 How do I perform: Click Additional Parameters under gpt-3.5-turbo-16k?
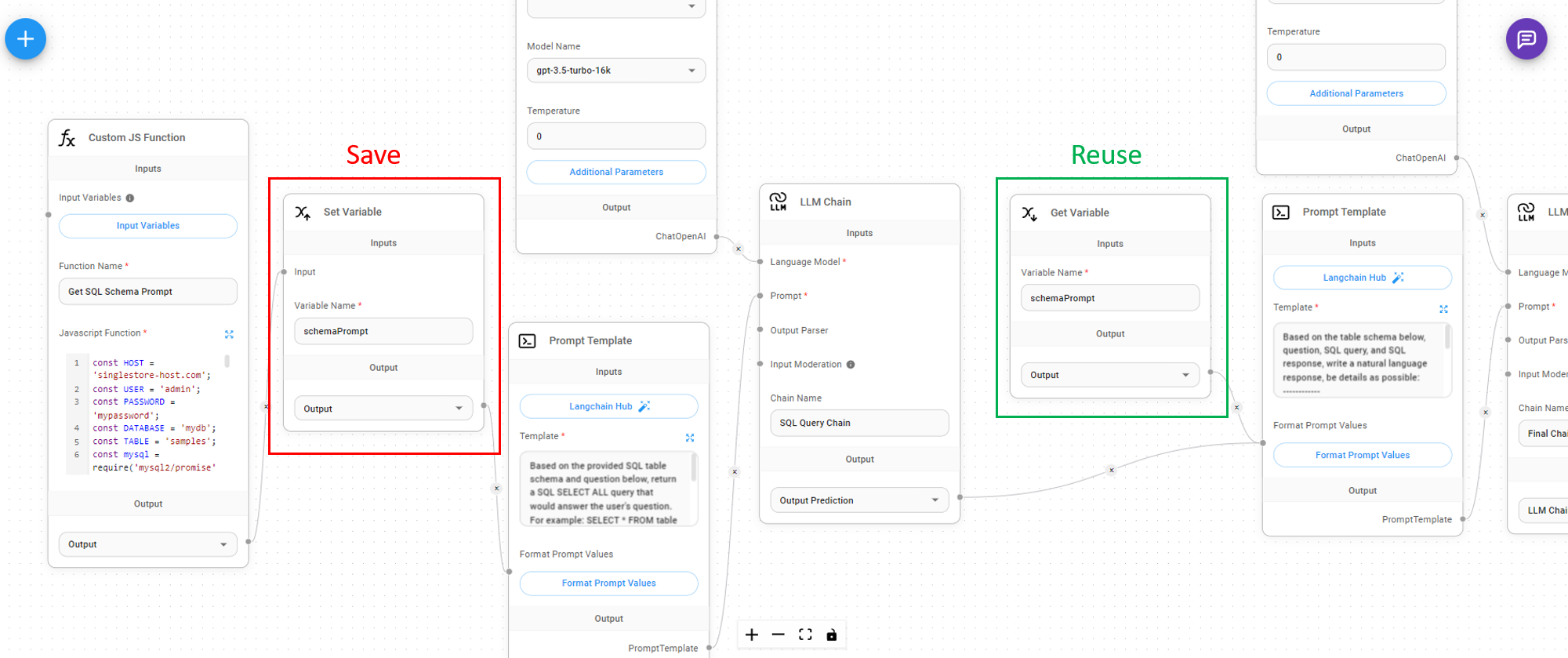point(615,172)
